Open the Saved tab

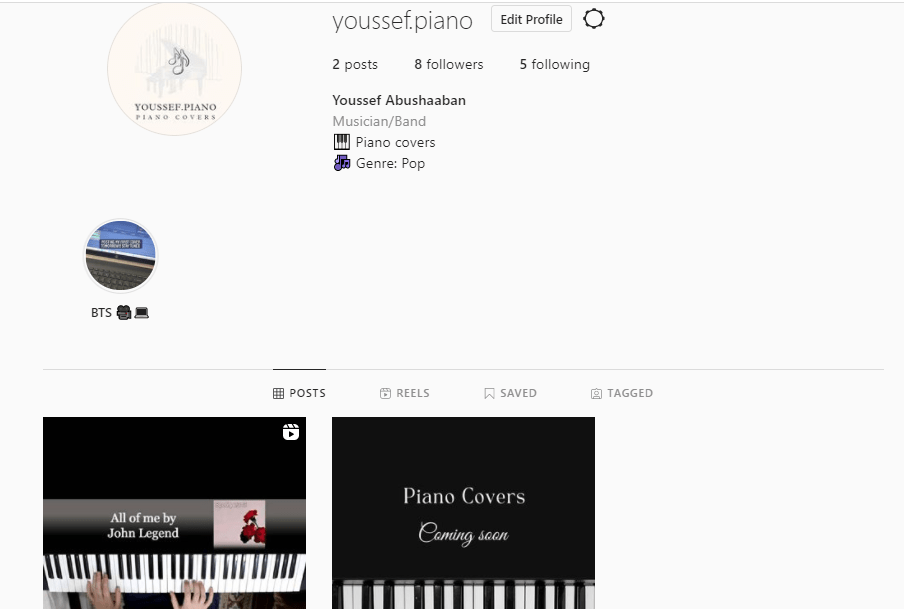click(x=510, y=393)
